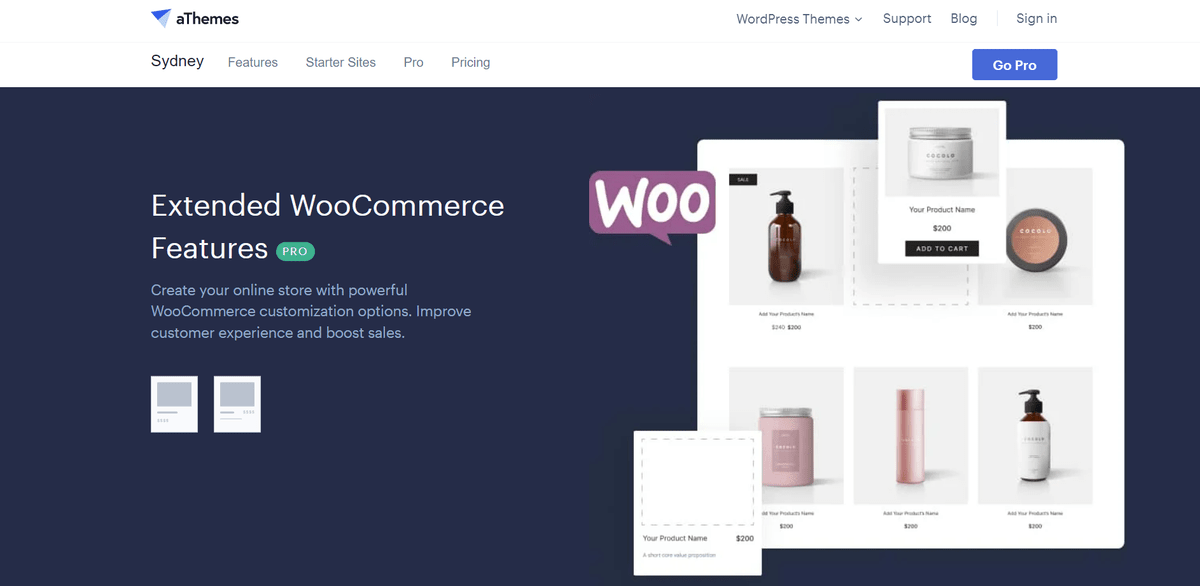The image size is (1200, 586).
Task: Click the green PRO badge
Action: (x=295, y=251)
